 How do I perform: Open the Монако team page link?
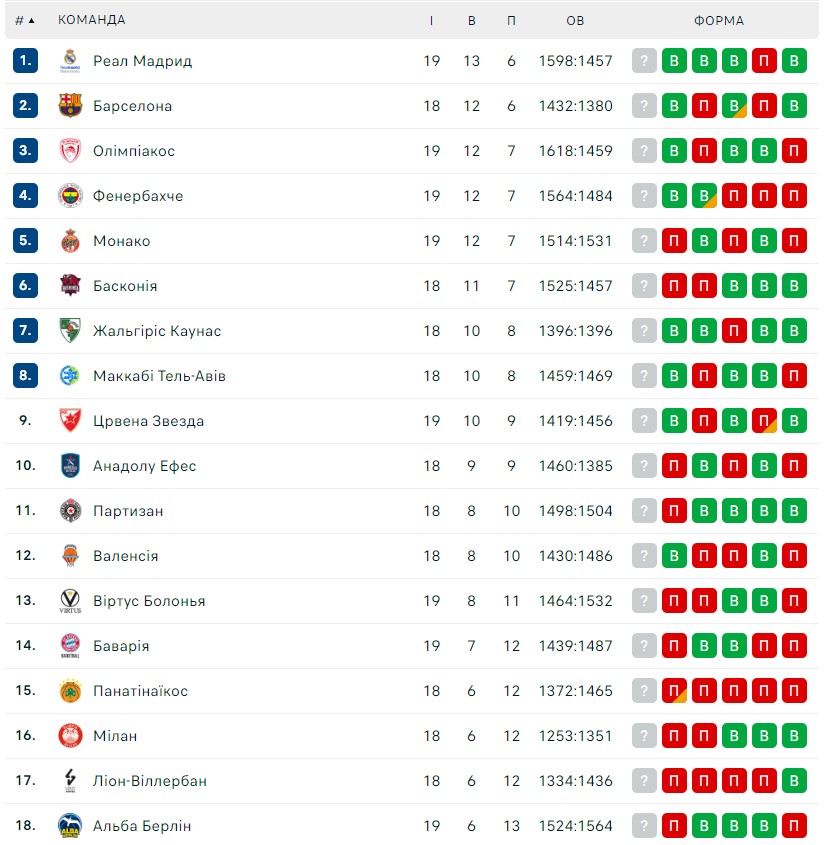point(122,241)
